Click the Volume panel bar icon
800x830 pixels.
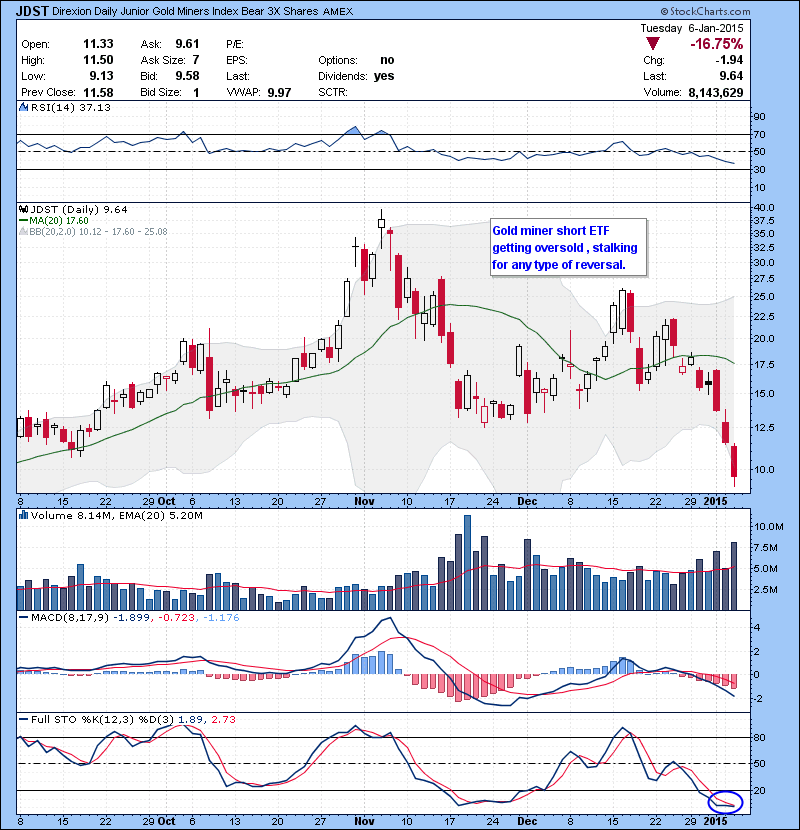[x=23, y=515]
